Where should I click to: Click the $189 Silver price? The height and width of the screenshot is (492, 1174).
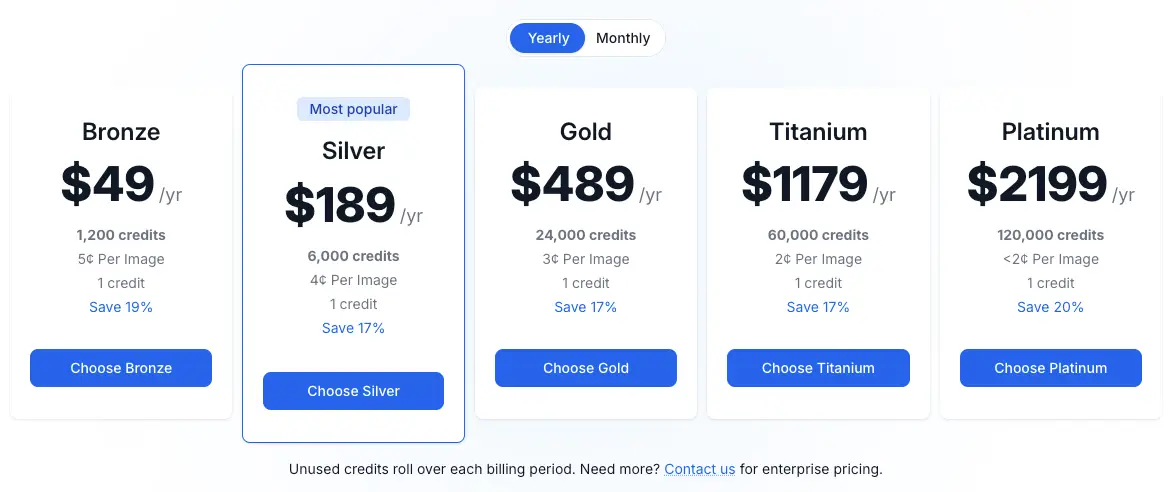[x=340, y=205]
